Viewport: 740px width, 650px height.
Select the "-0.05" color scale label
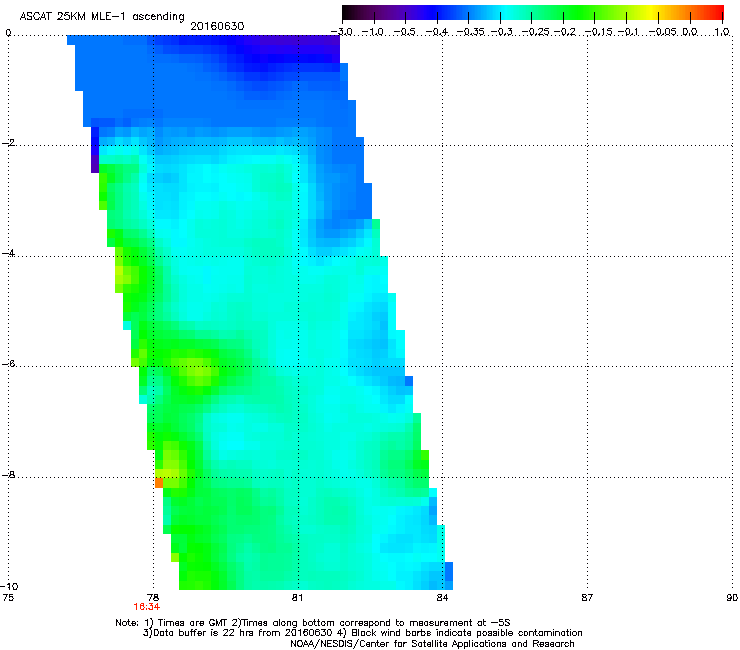pos(663,32)
